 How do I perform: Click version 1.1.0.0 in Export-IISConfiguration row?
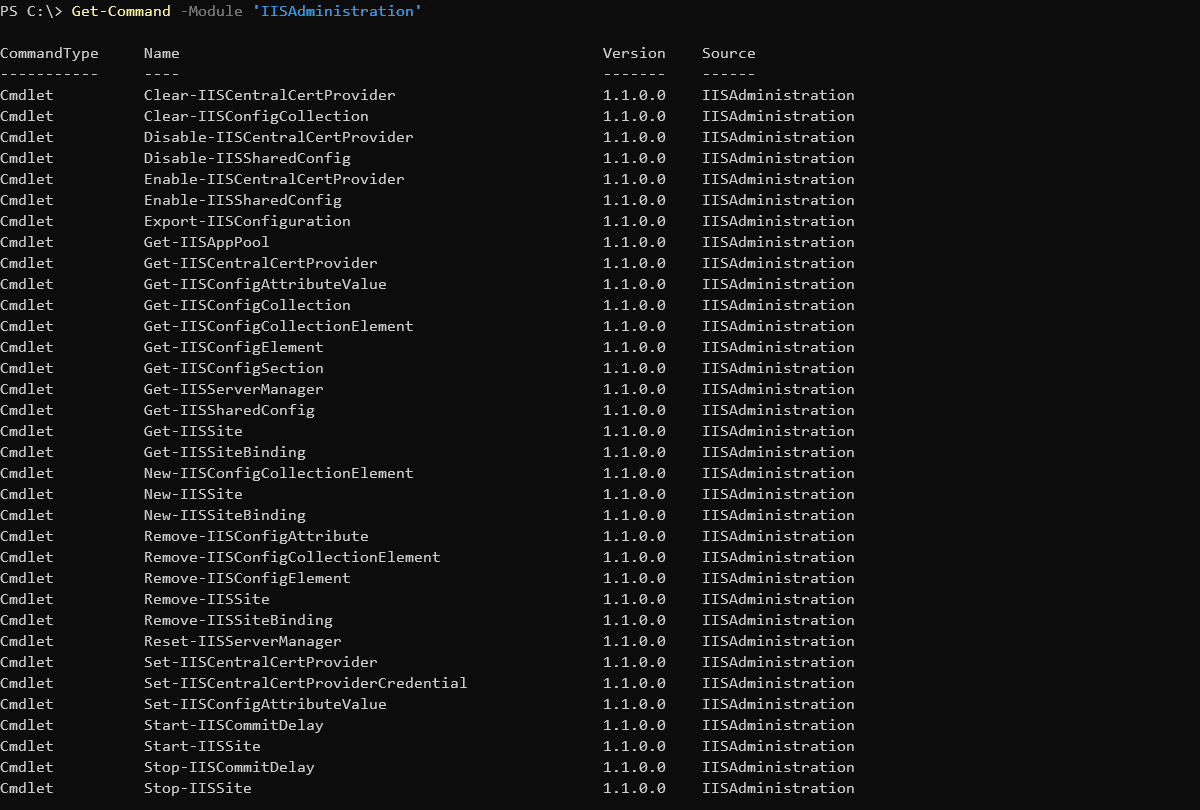[634, 221]
